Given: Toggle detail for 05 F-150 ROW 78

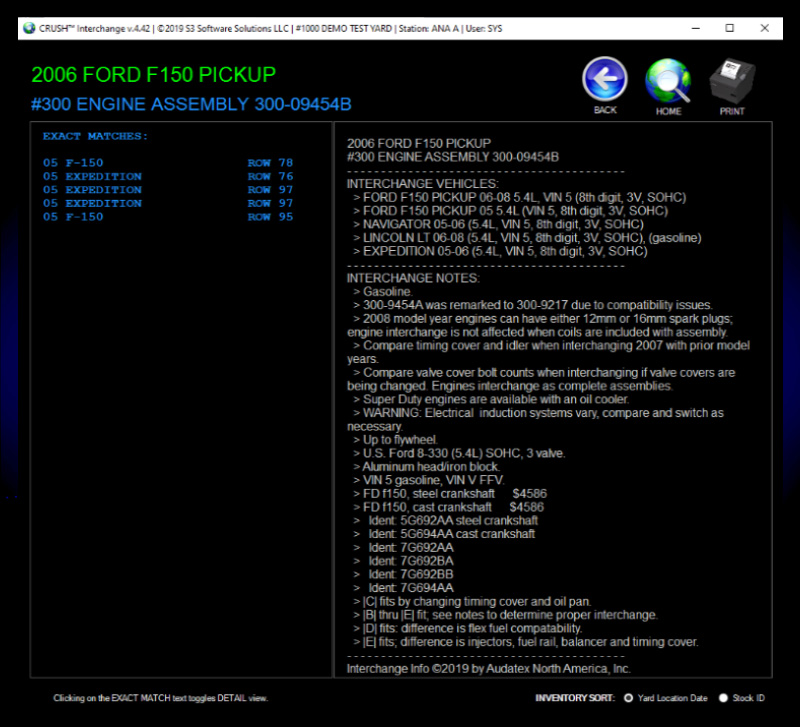Looking at the screenshot, I should pyautogui.click(x=168, y=163).
